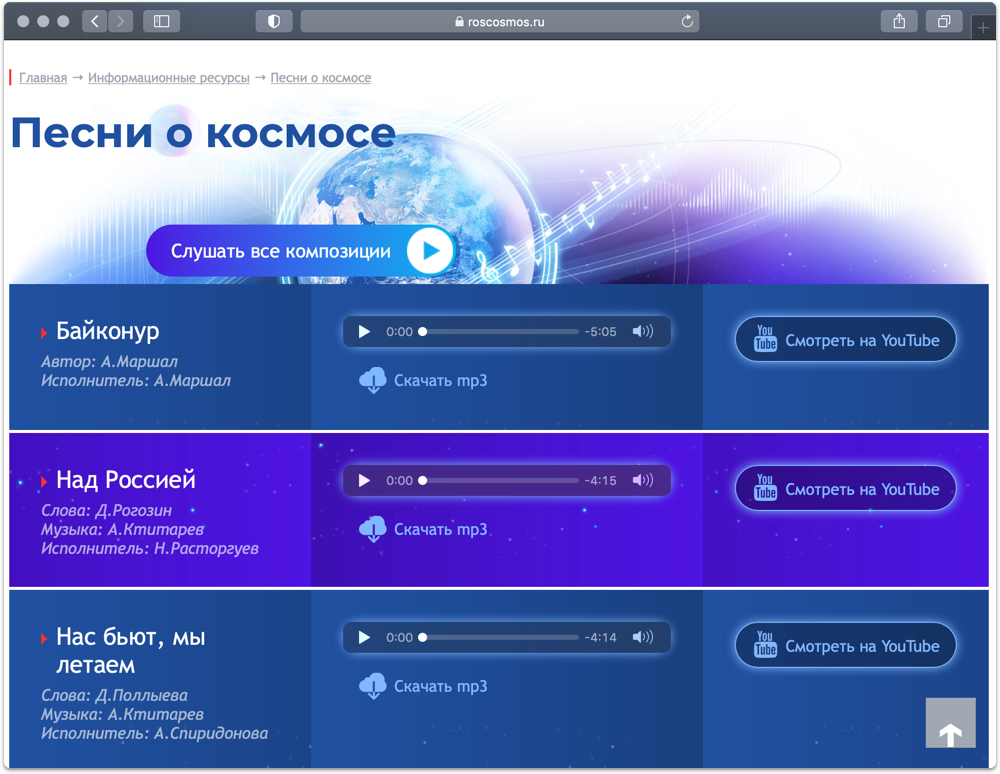The image size is (1000, 774).
Task: Play the Байконур audio track
Action: point(364,332)
